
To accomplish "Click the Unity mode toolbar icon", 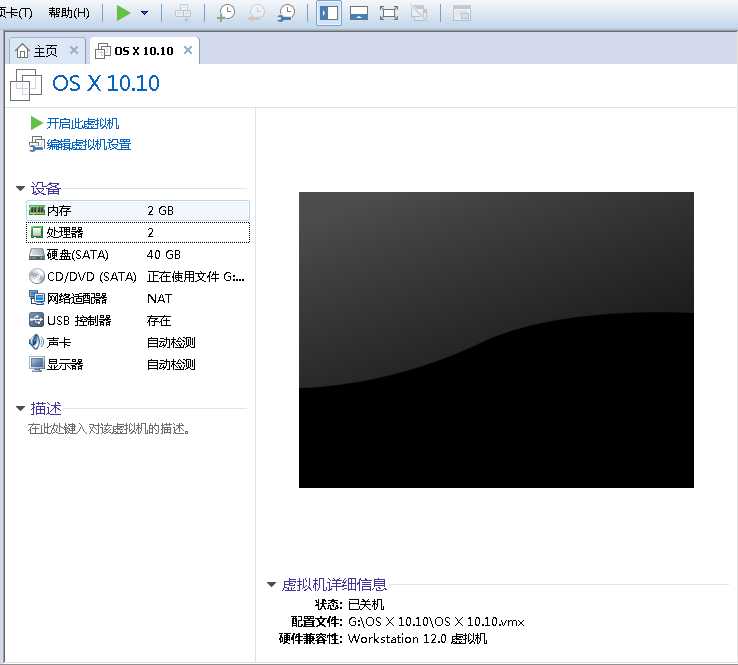I will click(x=419, y=13).
